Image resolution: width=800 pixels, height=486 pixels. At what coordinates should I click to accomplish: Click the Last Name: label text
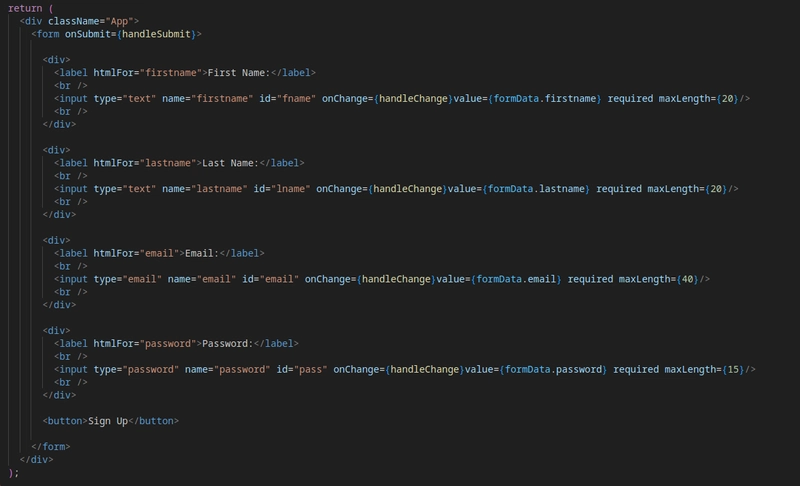[x=231, y=163]
